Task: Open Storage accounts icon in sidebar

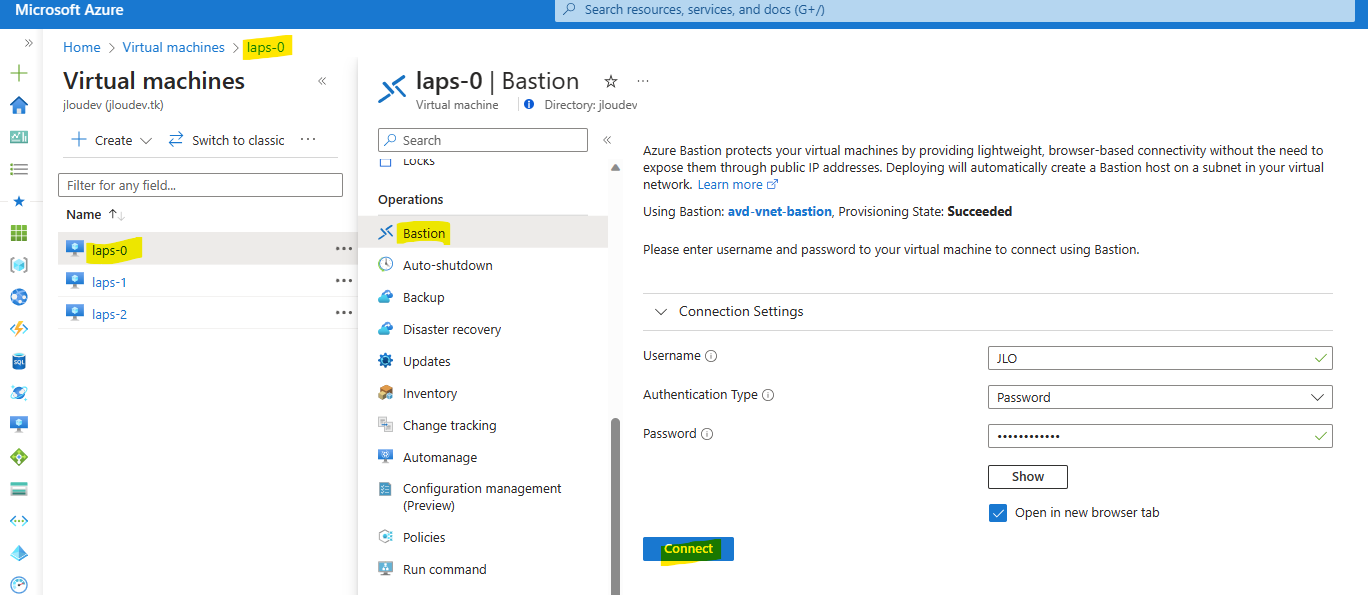Action: point(18,489)
